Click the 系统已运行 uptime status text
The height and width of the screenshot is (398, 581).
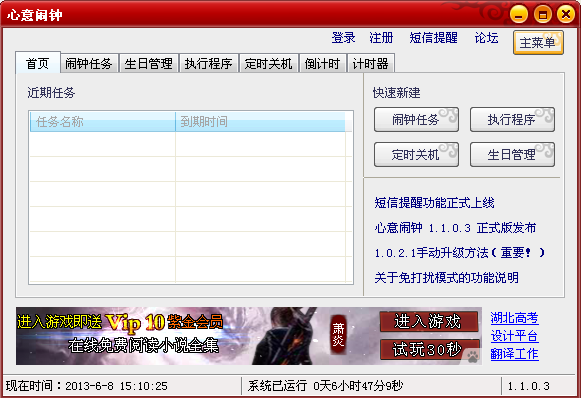(x=325, y=386)
